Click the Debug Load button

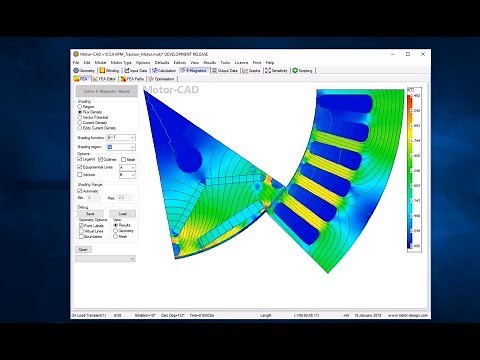point(123,214)
